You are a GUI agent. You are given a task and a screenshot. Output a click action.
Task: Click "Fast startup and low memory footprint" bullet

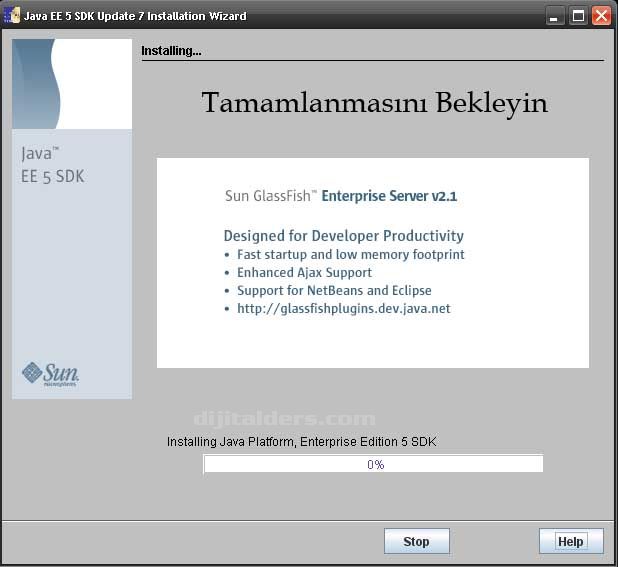point(350,255)
